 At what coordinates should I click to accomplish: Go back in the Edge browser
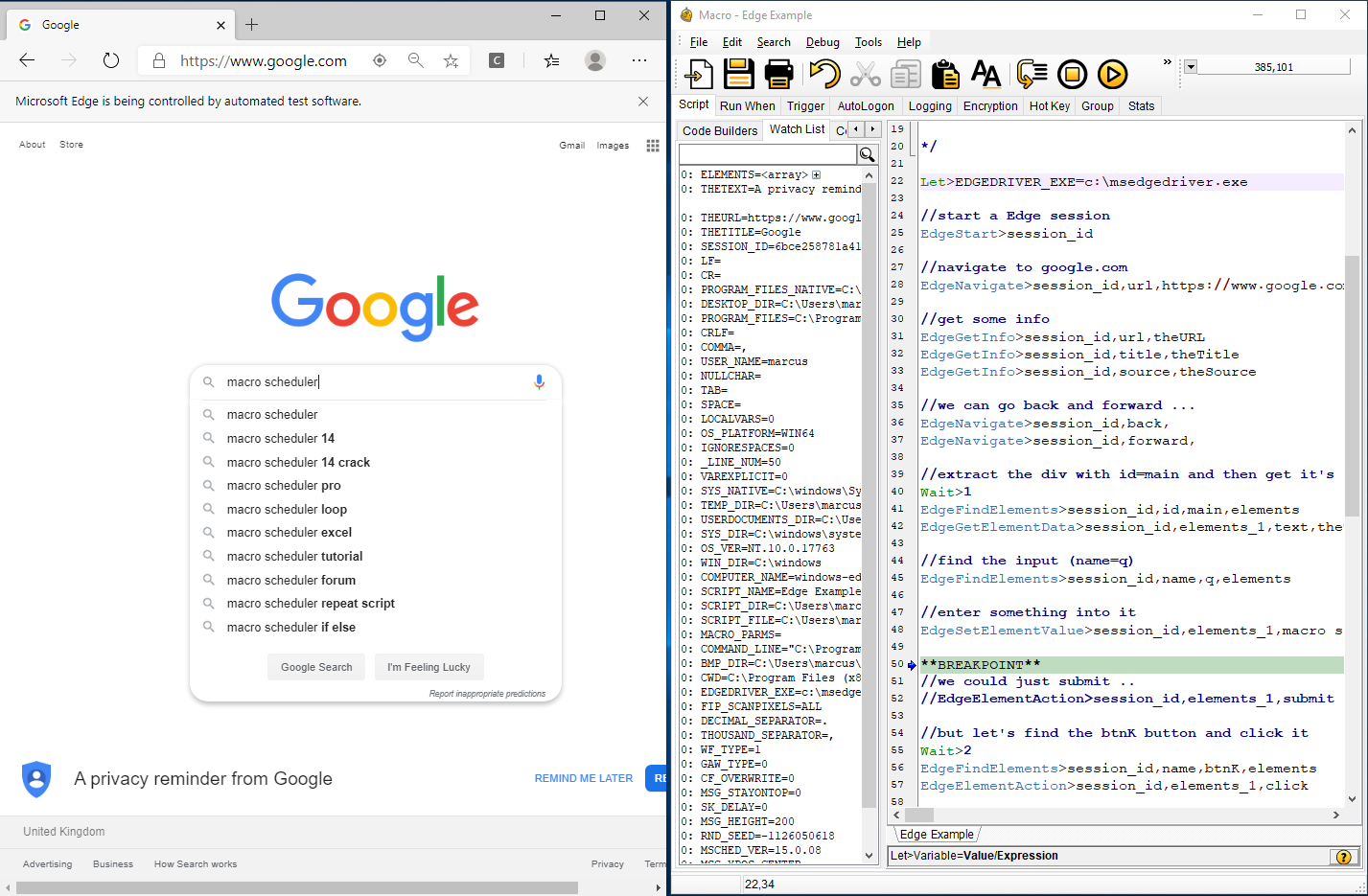coord(27,60)
